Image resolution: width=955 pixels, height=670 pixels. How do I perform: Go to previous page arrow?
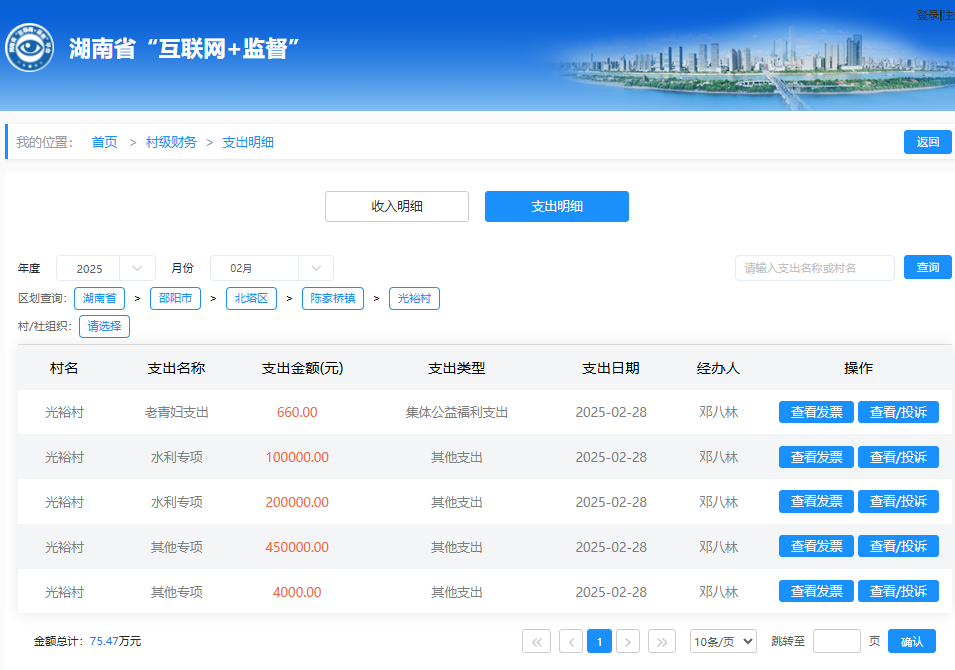pos(571,641)
